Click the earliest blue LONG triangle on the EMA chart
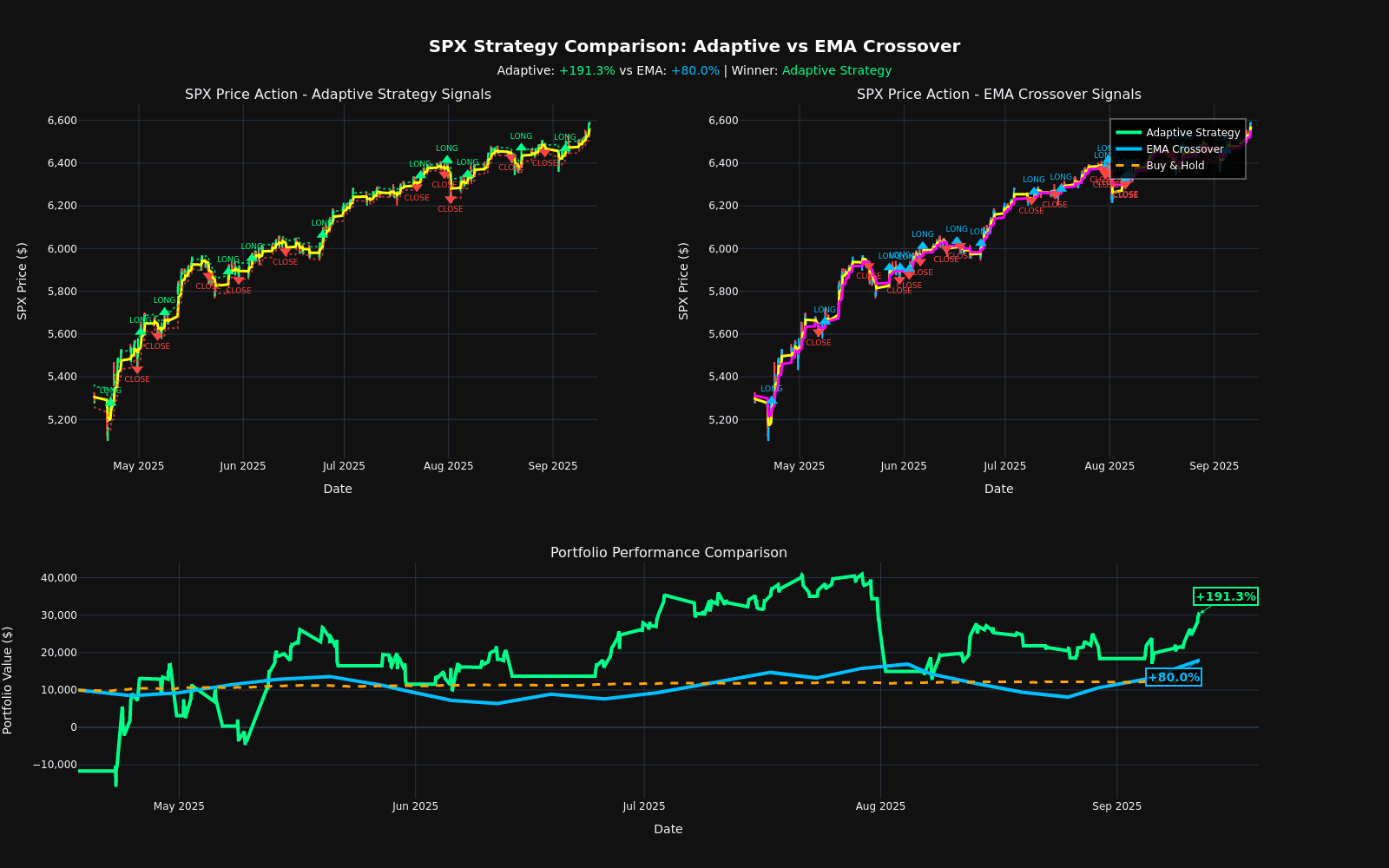The width and height of the screenshot is (1389, 868). pos(771,400)
